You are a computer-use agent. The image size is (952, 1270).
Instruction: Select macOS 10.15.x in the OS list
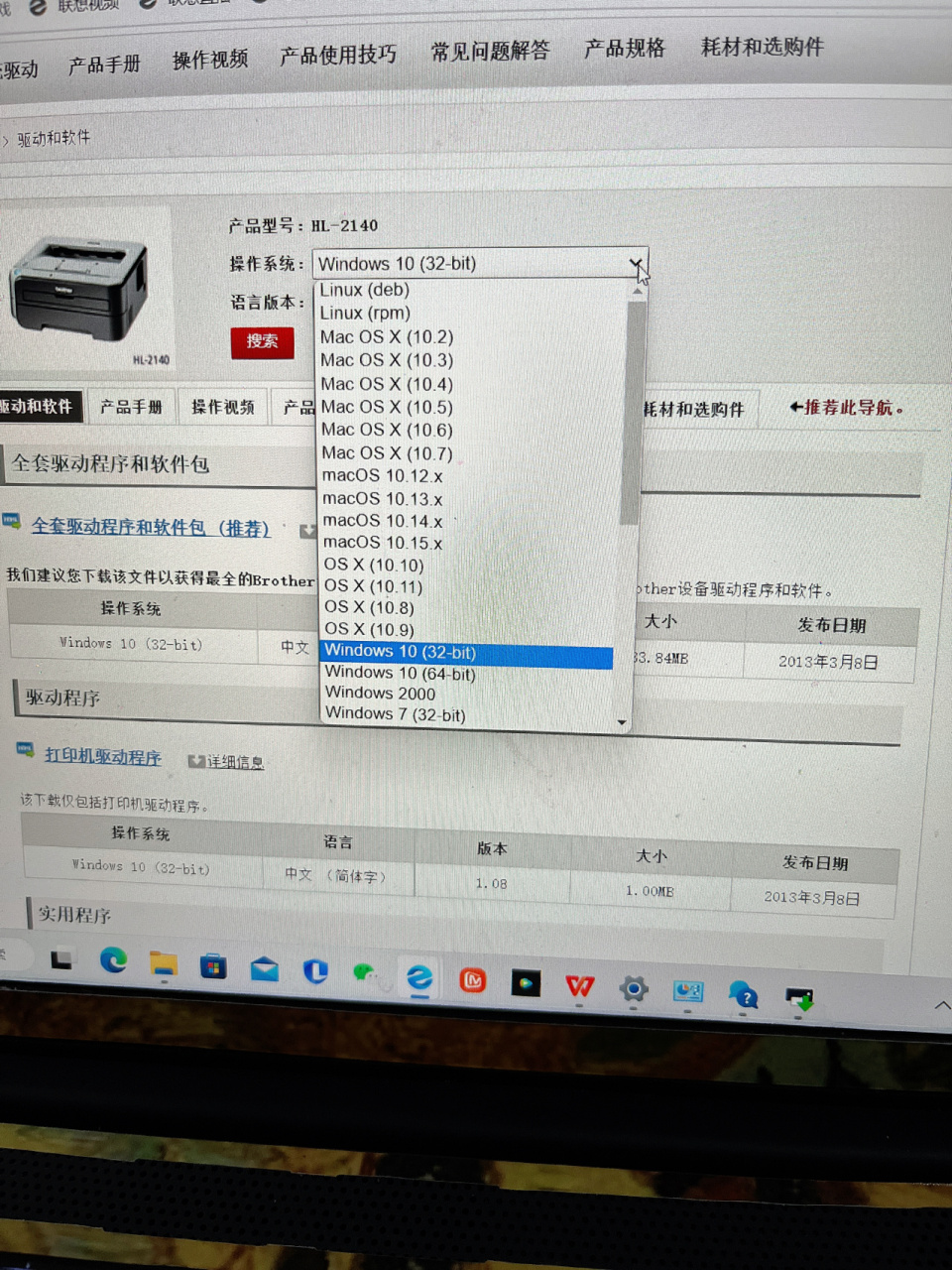(383, 543)
